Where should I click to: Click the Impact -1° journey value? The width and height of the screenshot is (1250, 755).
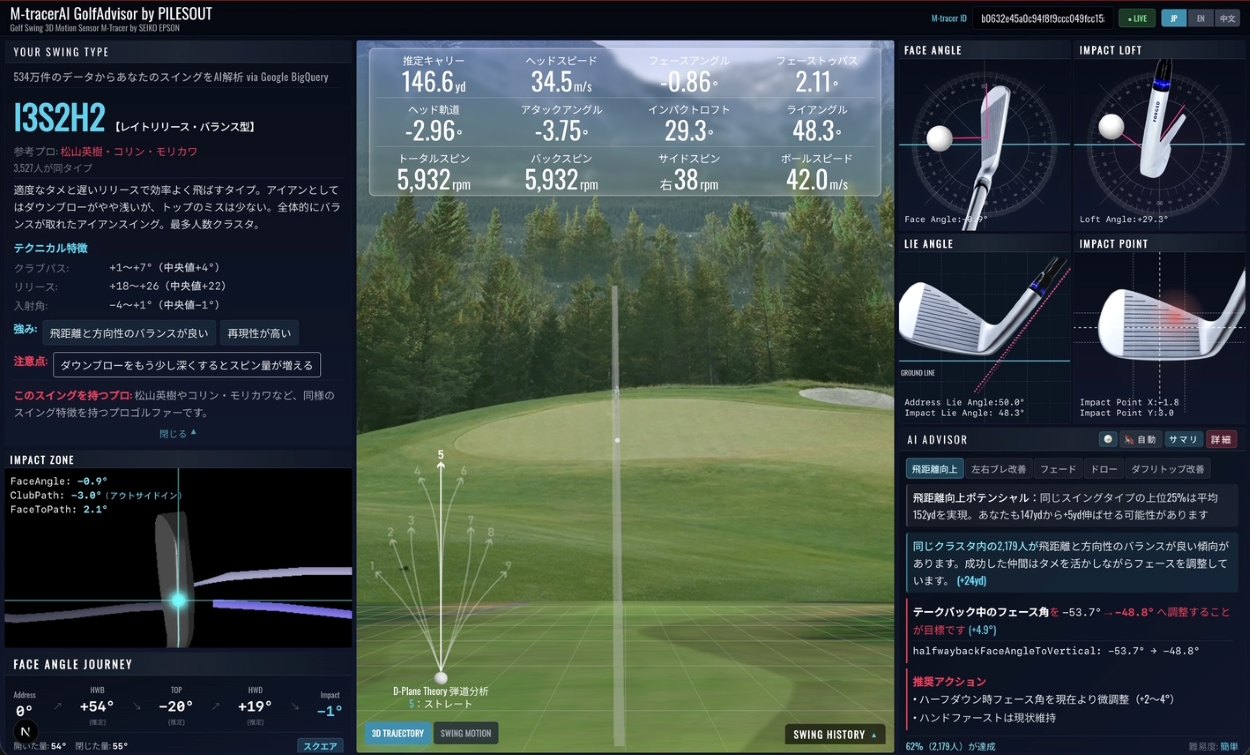tap(329, 711)
